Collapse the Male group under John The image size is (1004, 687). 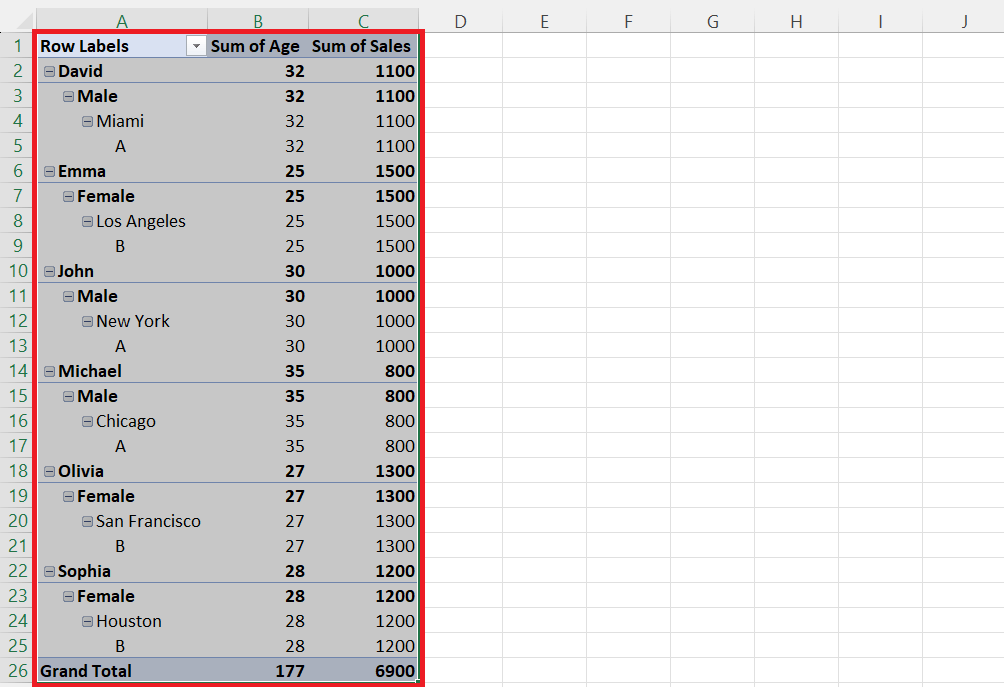click(x=68, y=296)
